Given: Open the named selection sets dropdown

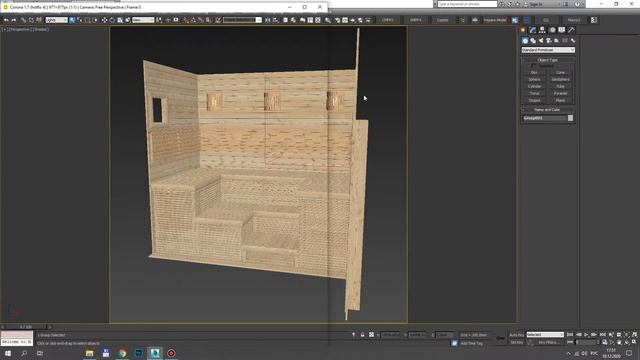Looking at the screenshot, I should click(x=242, y=20).
